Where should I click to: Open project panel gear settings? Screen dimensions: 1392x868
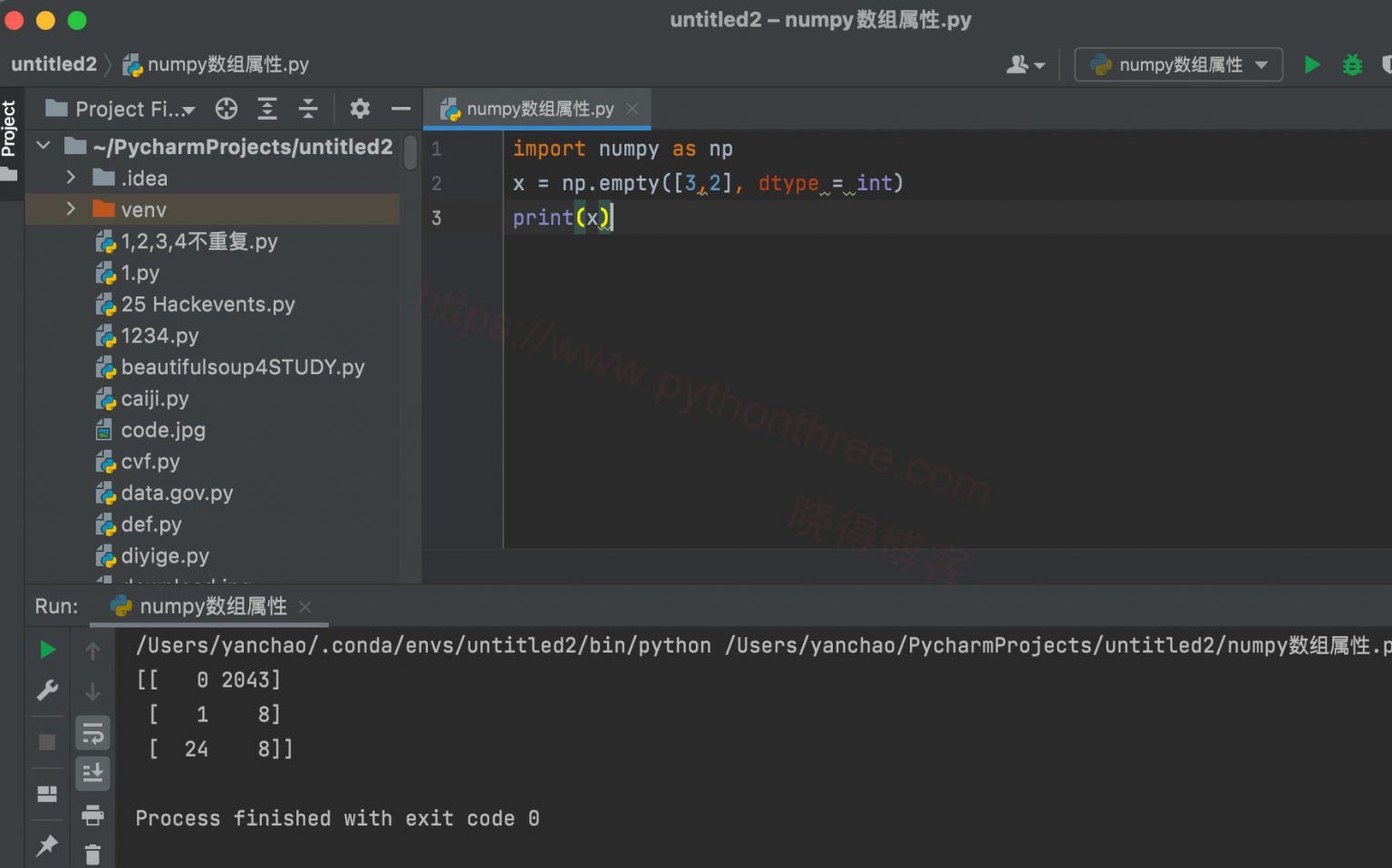point(360,110)
